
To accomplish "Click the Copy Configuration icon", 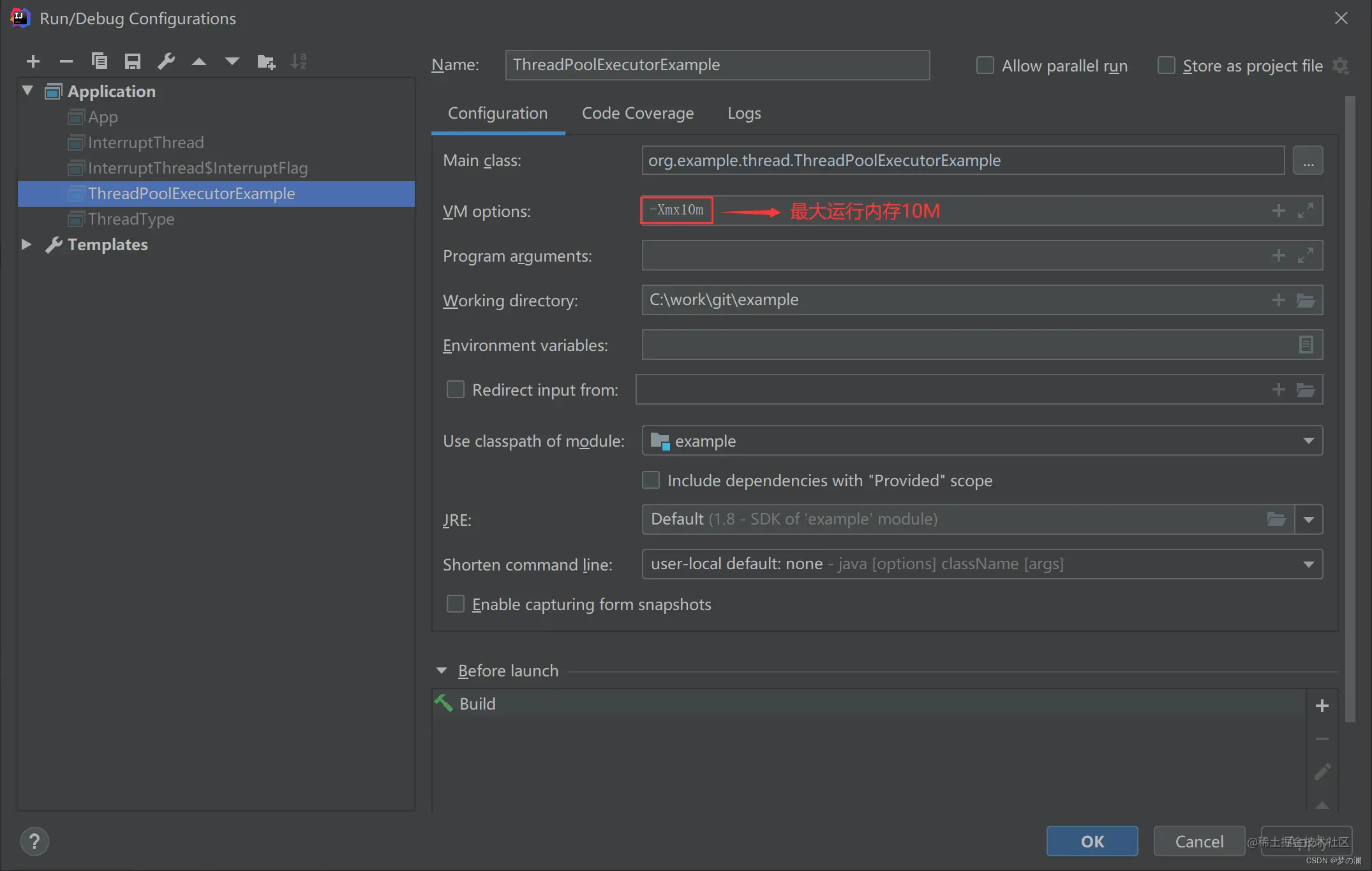I will (100, 61).
